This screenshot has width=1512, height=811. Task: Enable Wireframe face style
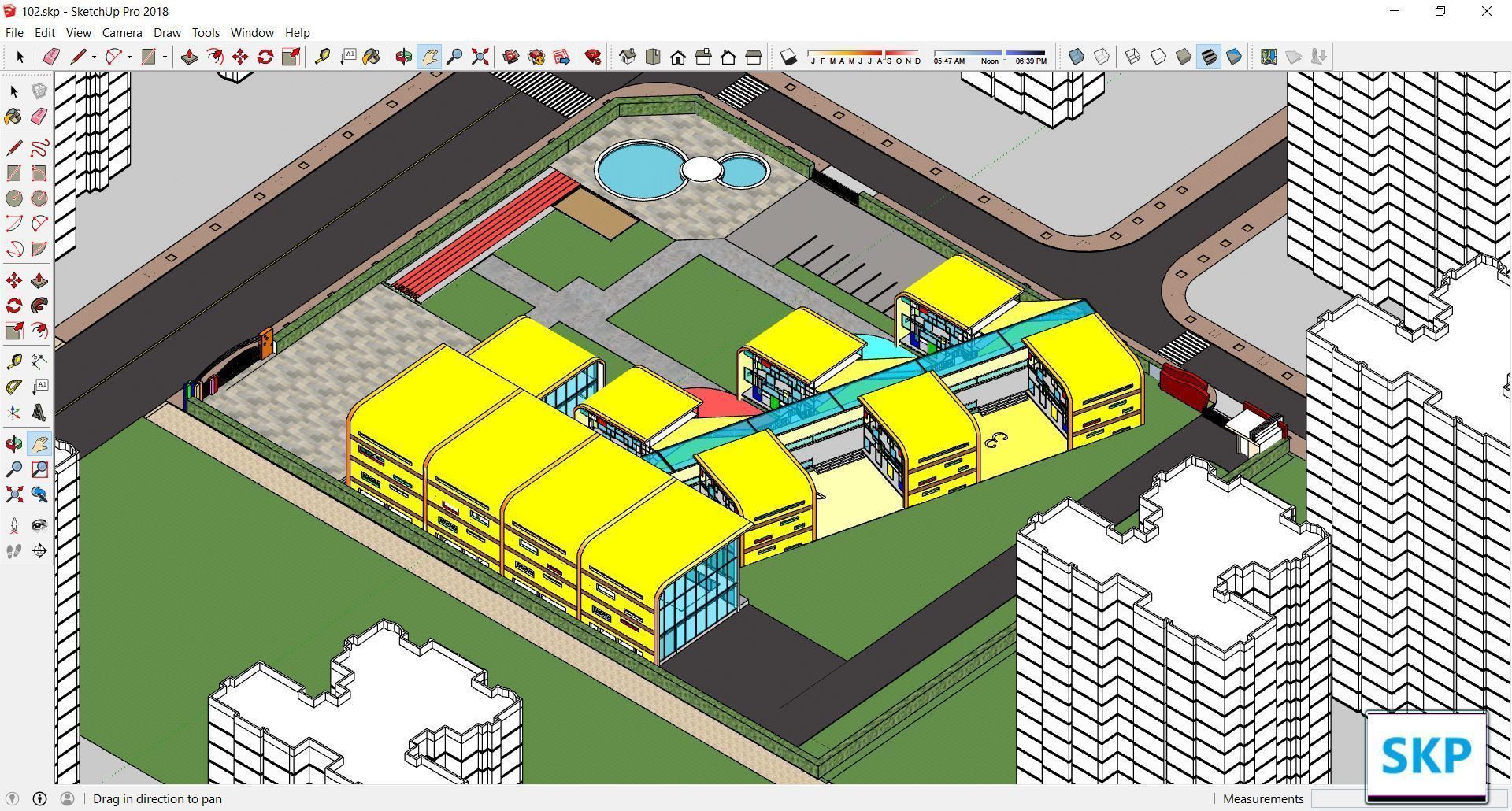click(1133, 57)
